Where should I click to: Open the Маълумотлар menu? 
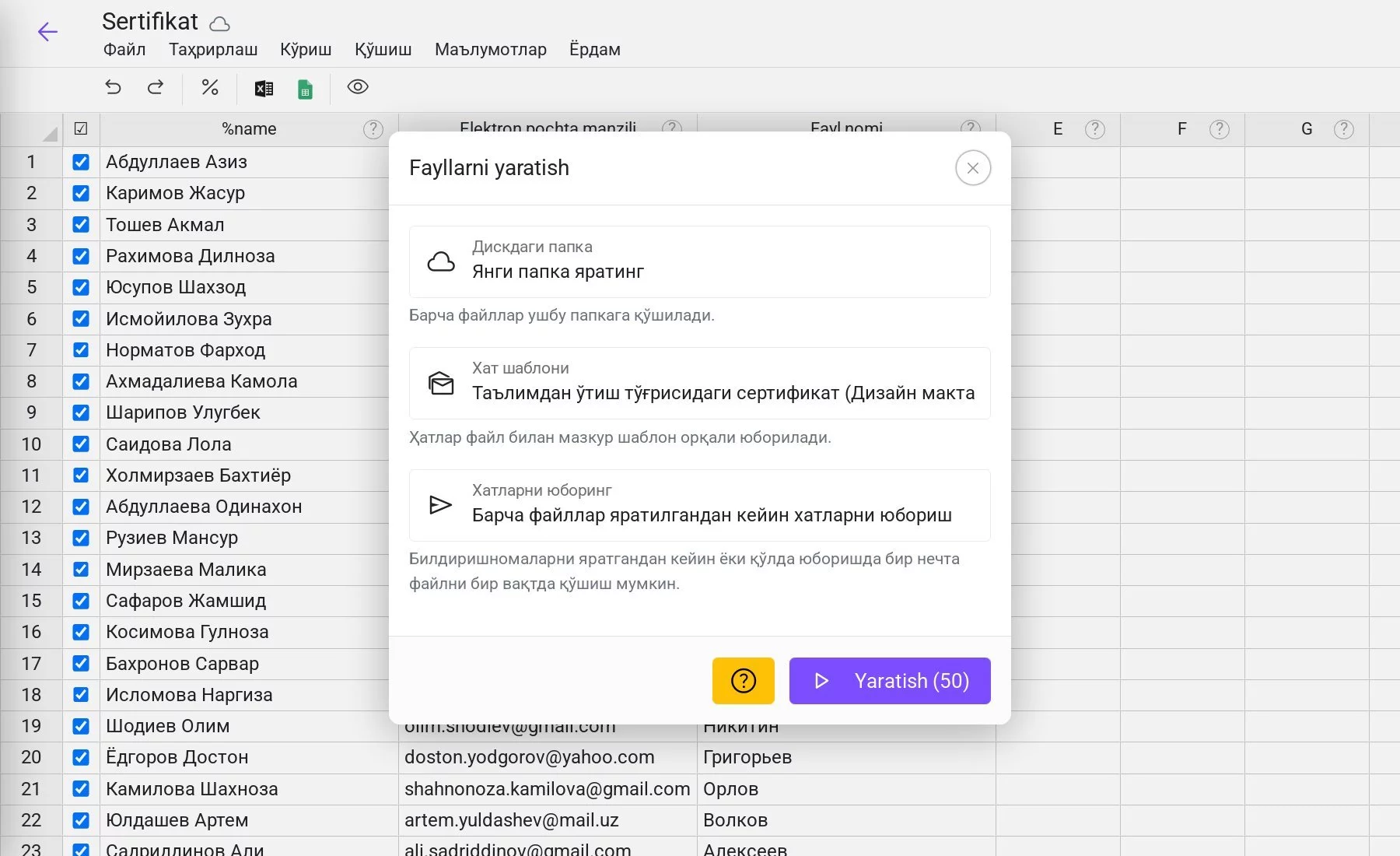pyautogui.click(x=491, y=49)
